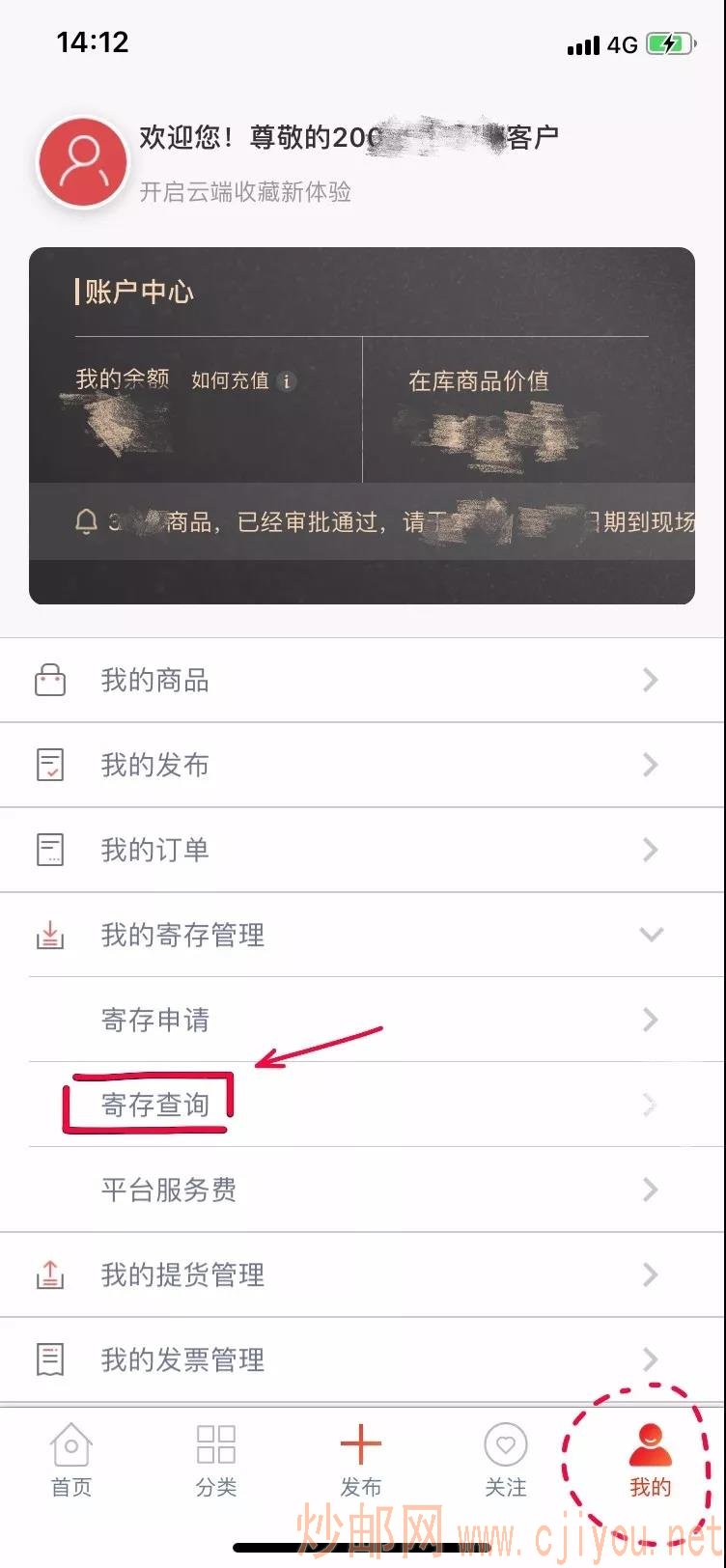Click the 我的提货管理 upload icon
Screen dimensions: 726x1568
point(50,1274)
